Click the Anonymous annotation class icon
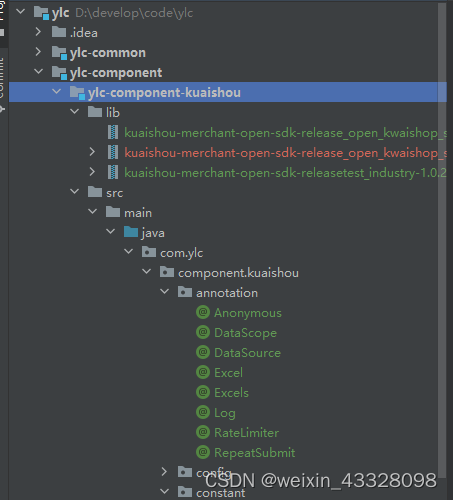The image size is (453, 500). (203, 312)
